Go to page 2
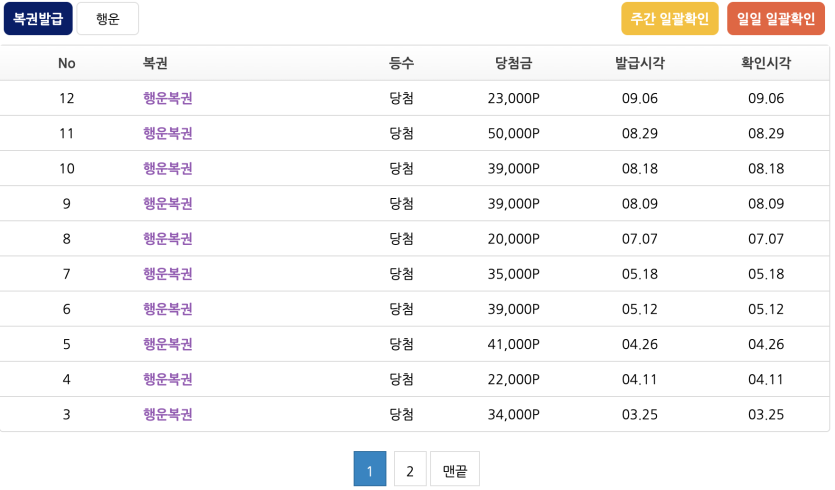The width and height of the screenshot is (835, 490). (410, 469)
